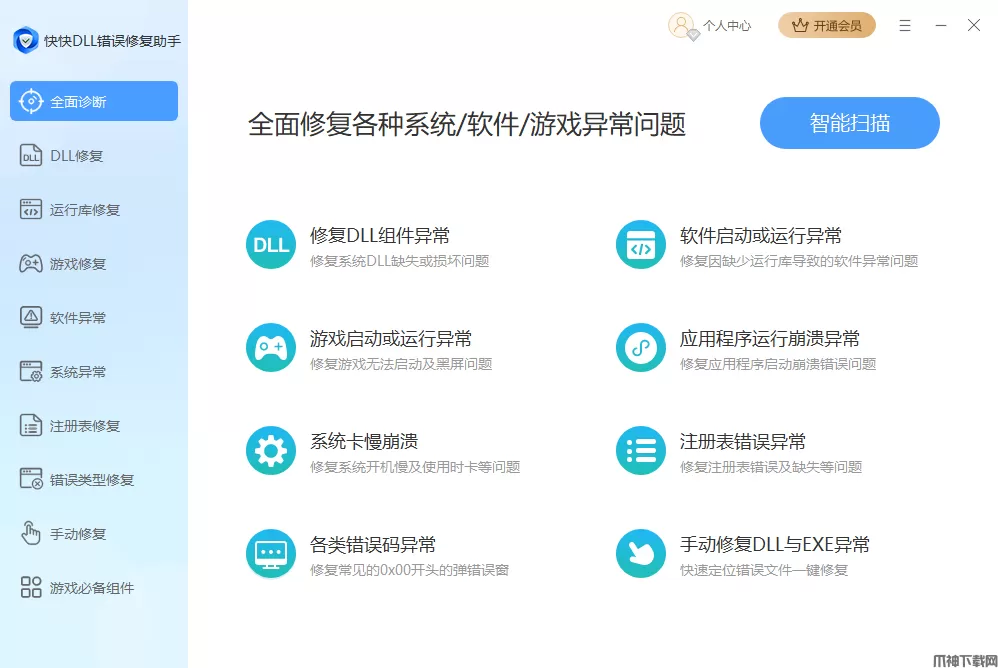Select 全面诊断 in the sidebar
Image resolution: width=998 pixels, height=668 pixels.
point(94,102)
